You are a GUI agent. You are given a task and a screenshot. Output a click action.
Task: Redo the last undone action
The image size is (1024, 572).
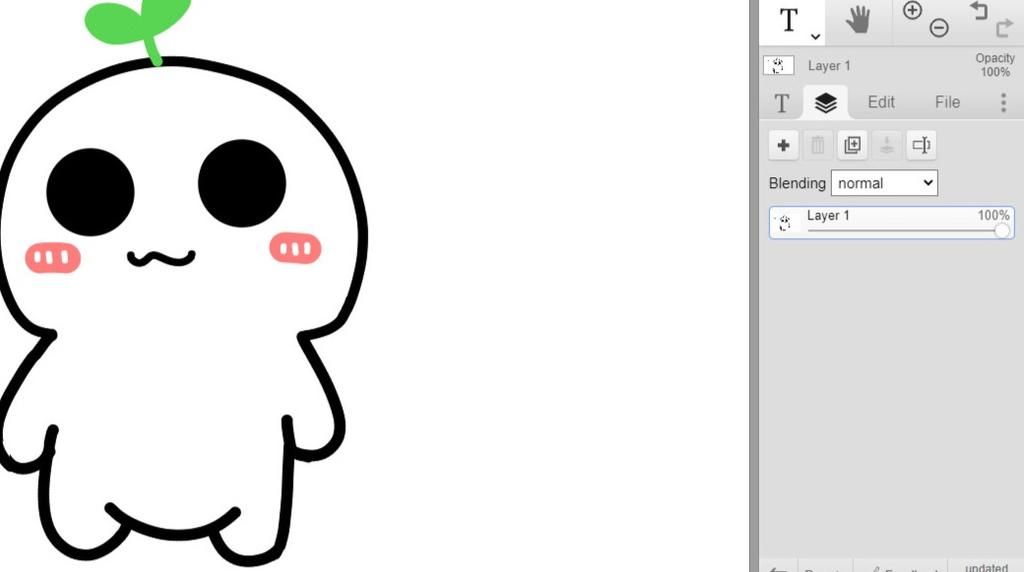[x=1004, y=28]
